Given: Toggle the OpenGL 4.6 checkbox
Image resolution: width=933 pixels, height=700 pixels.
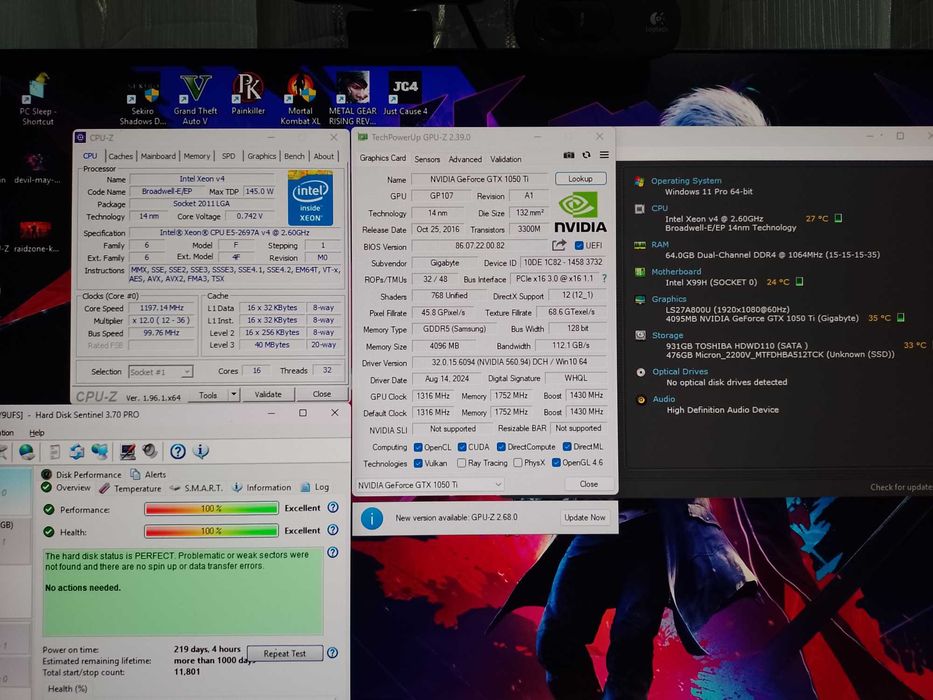Looking at the screenshot, I should (556, 462).
